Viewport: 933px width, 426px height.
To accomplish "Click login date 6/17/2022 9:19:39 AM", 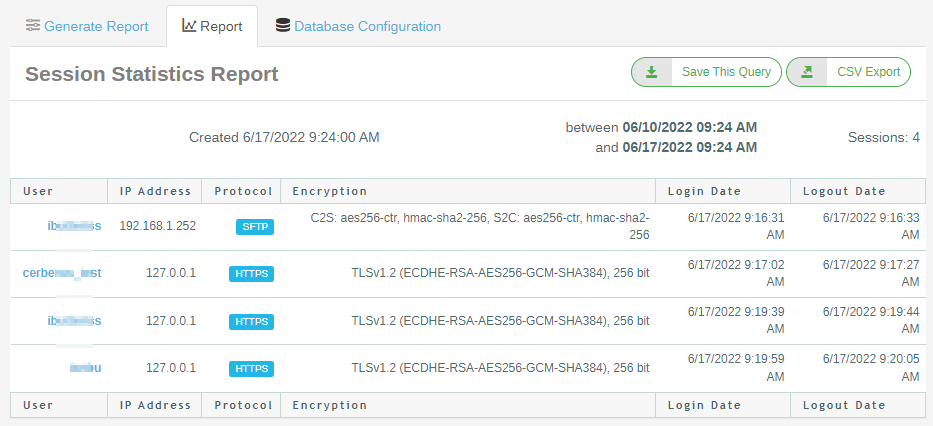I will pyautogui.click(x=736, y=320).
